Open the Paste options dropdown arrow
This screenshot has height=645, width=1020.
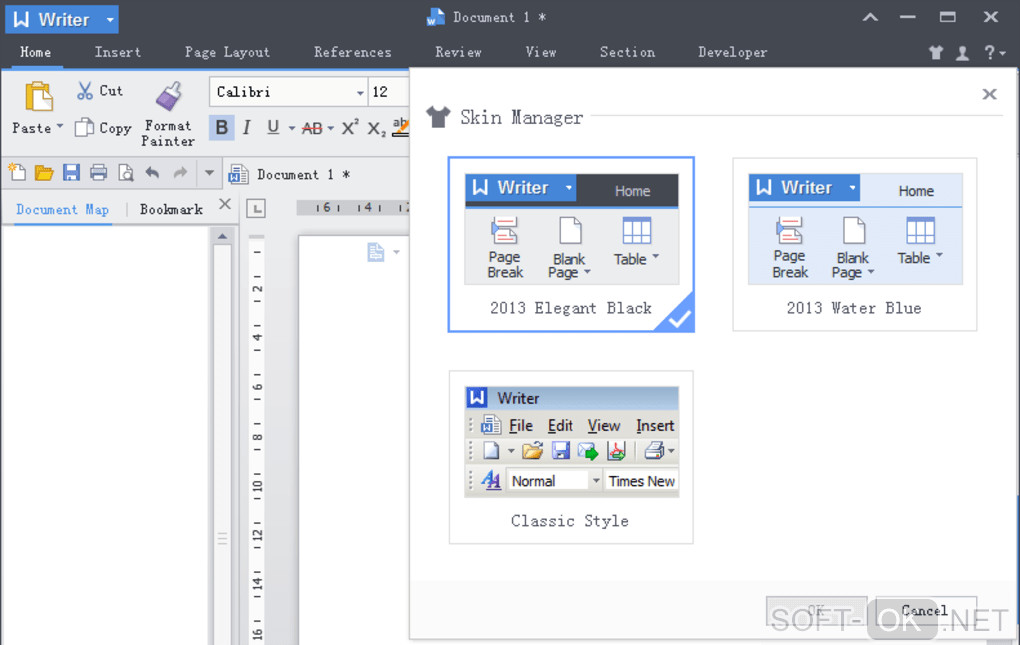[x=60, y=126]
